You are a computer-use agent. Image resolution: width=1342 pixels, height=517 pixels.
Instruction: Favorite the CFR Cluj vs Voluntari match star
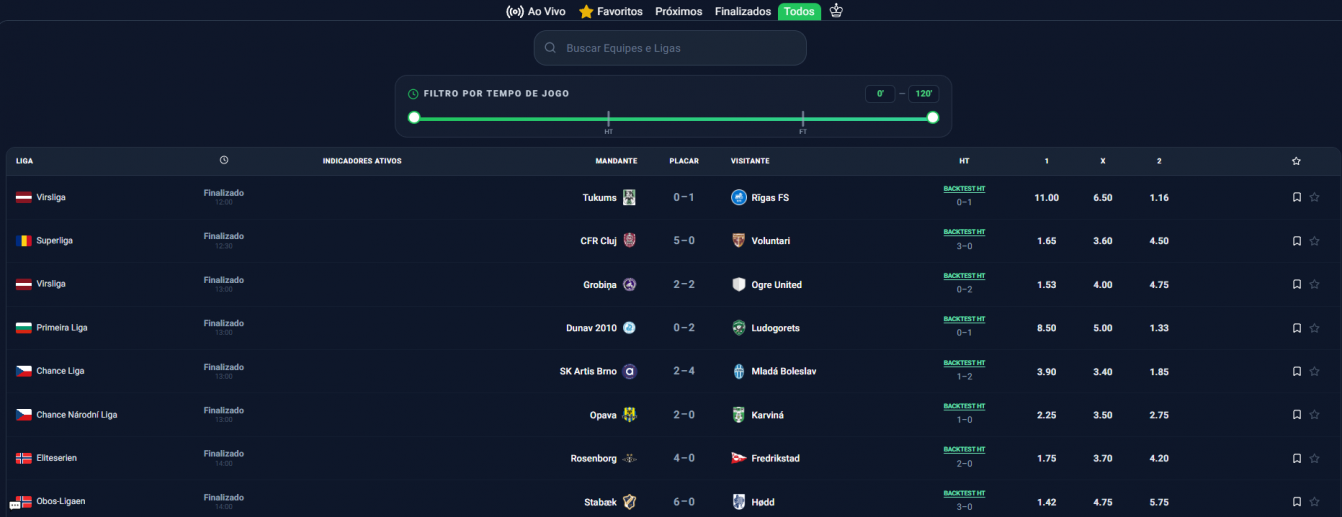pyautogui.click(x=1314, y=241)
